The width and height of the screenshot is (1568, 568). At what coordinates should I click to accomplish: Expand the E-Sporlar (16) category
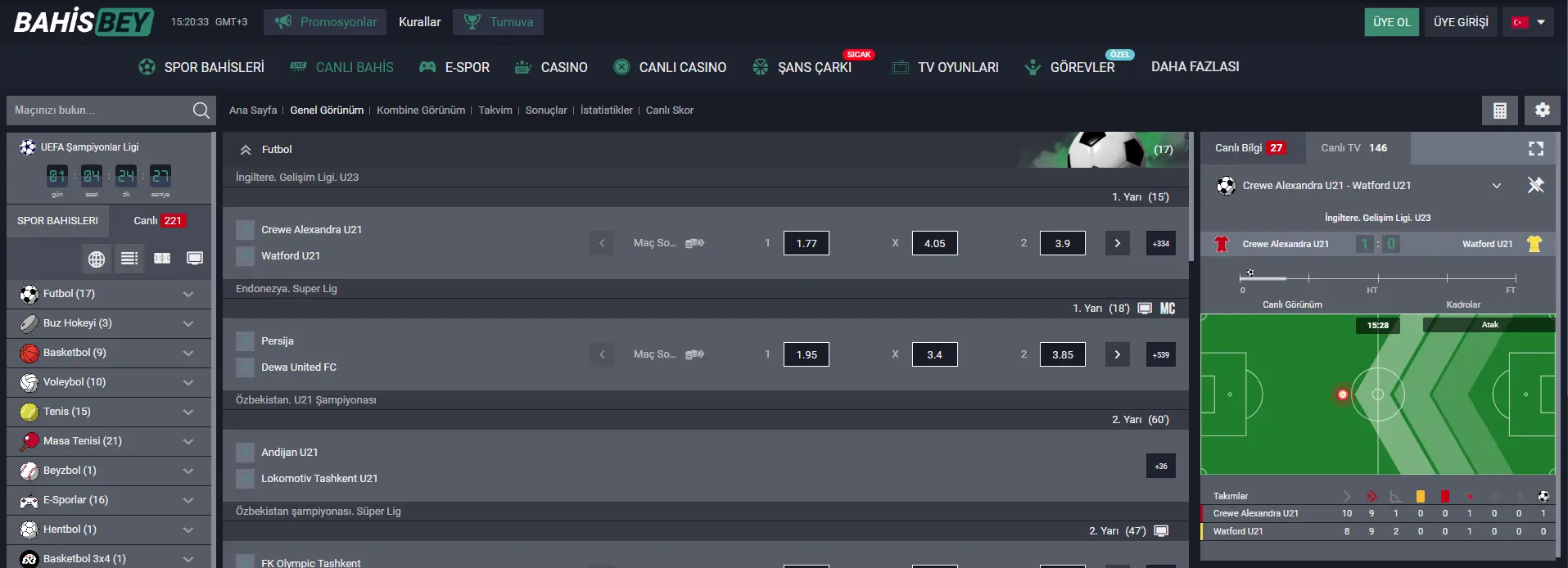[x=109, y=500]
